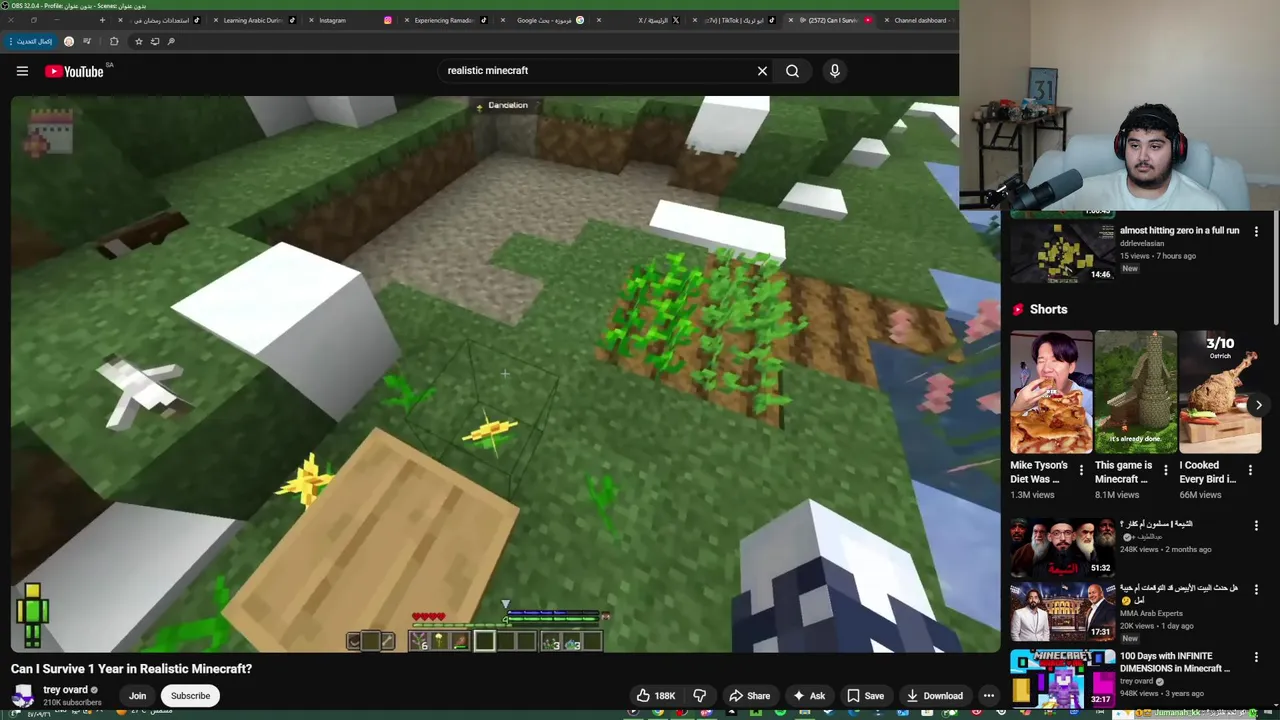Open more actions ellipsis under video
This screenshot has height=720, width=1280.
[989, 696]
